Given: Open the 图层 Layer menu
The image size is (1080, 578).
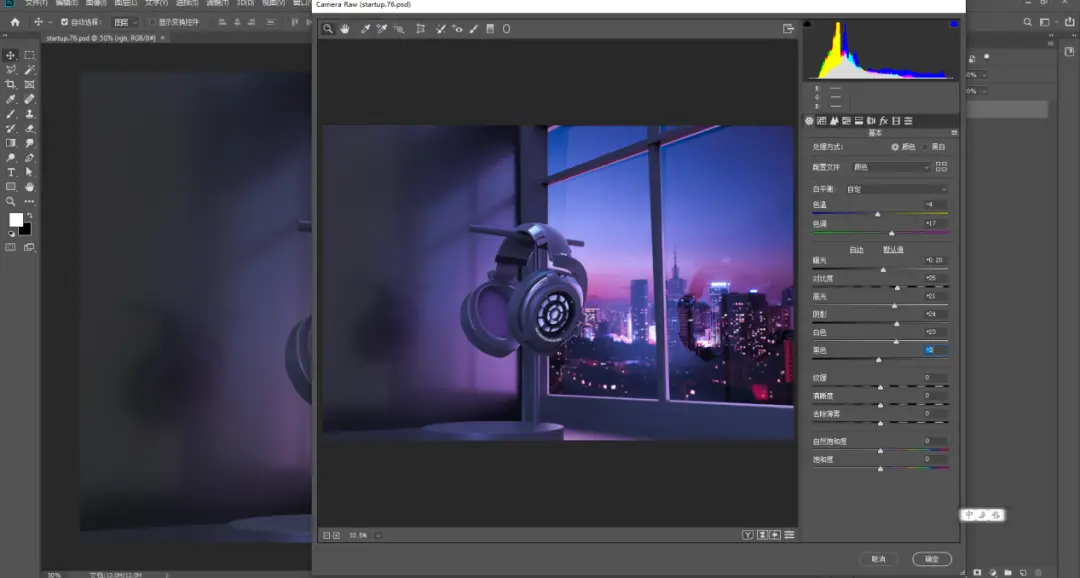Looking at the screenshot, I should click(126, 3).
